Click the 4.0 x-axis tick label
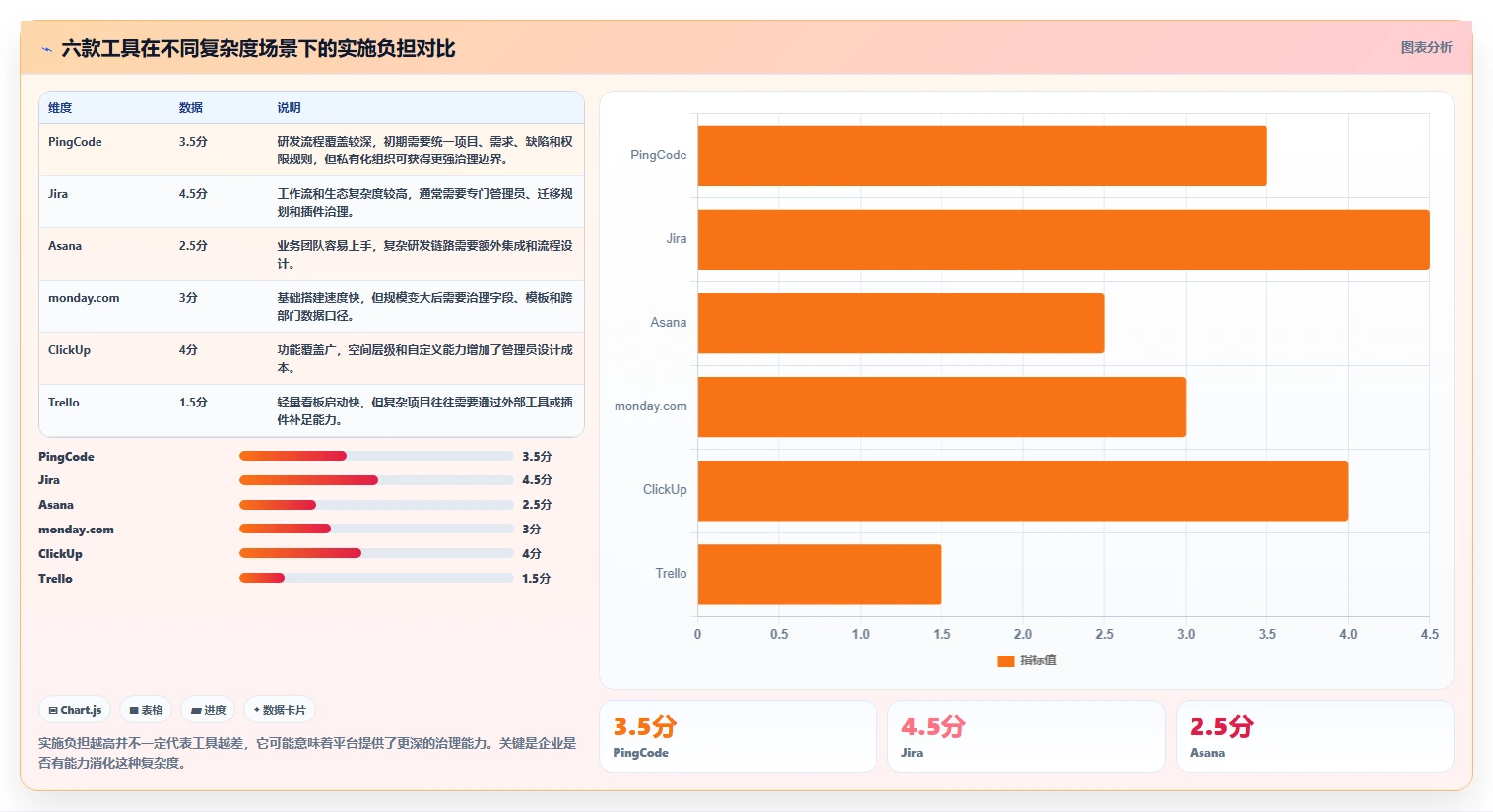This screenshot has height=812, width=1493. point(1348,635)
